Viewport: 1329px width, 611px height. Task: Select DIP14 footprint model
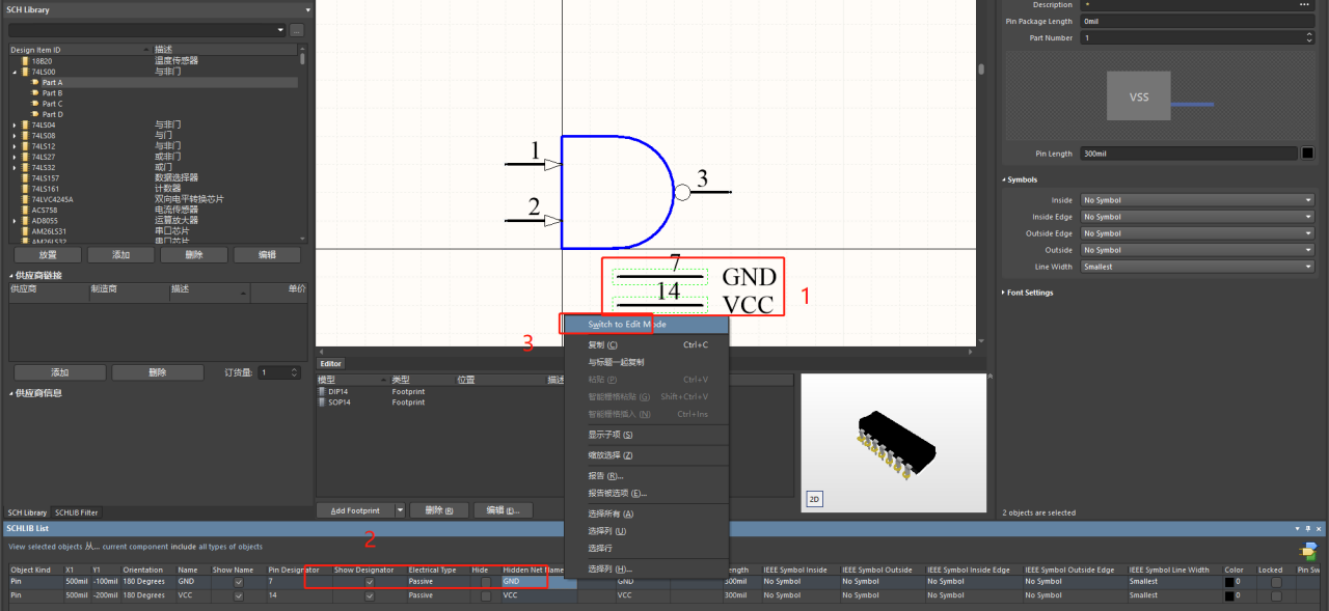click(x=338, y=392)
